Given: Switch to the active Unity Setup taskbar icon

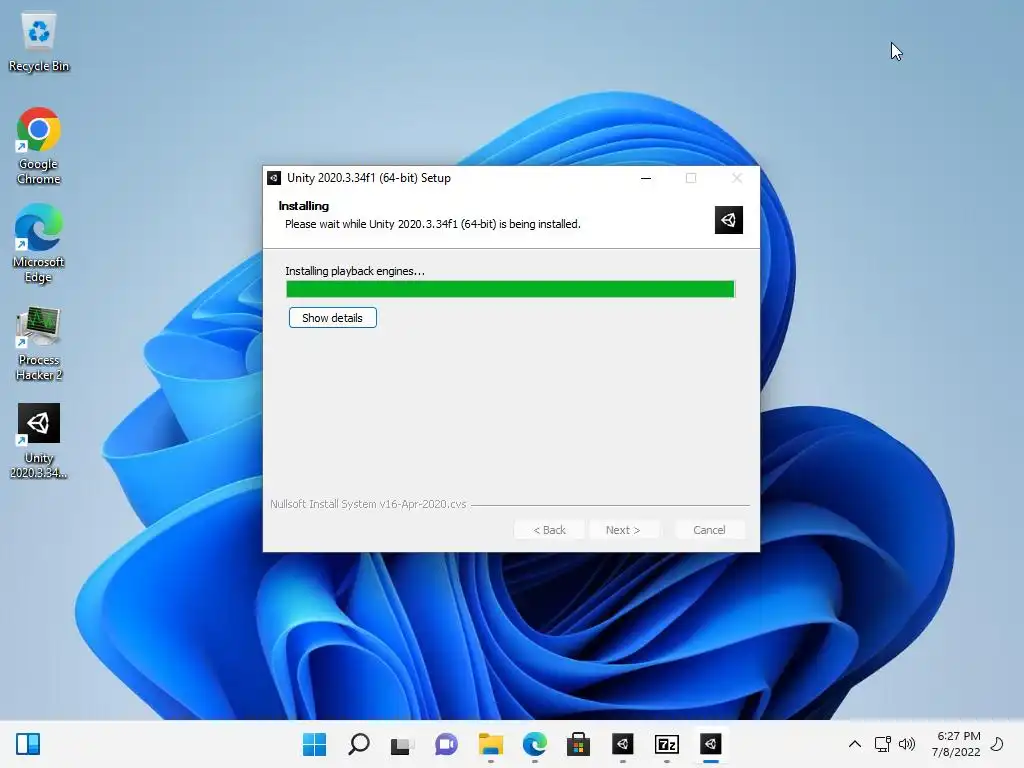Looking at the screenshot, I should pyautogui.click(x=711, y=744).
